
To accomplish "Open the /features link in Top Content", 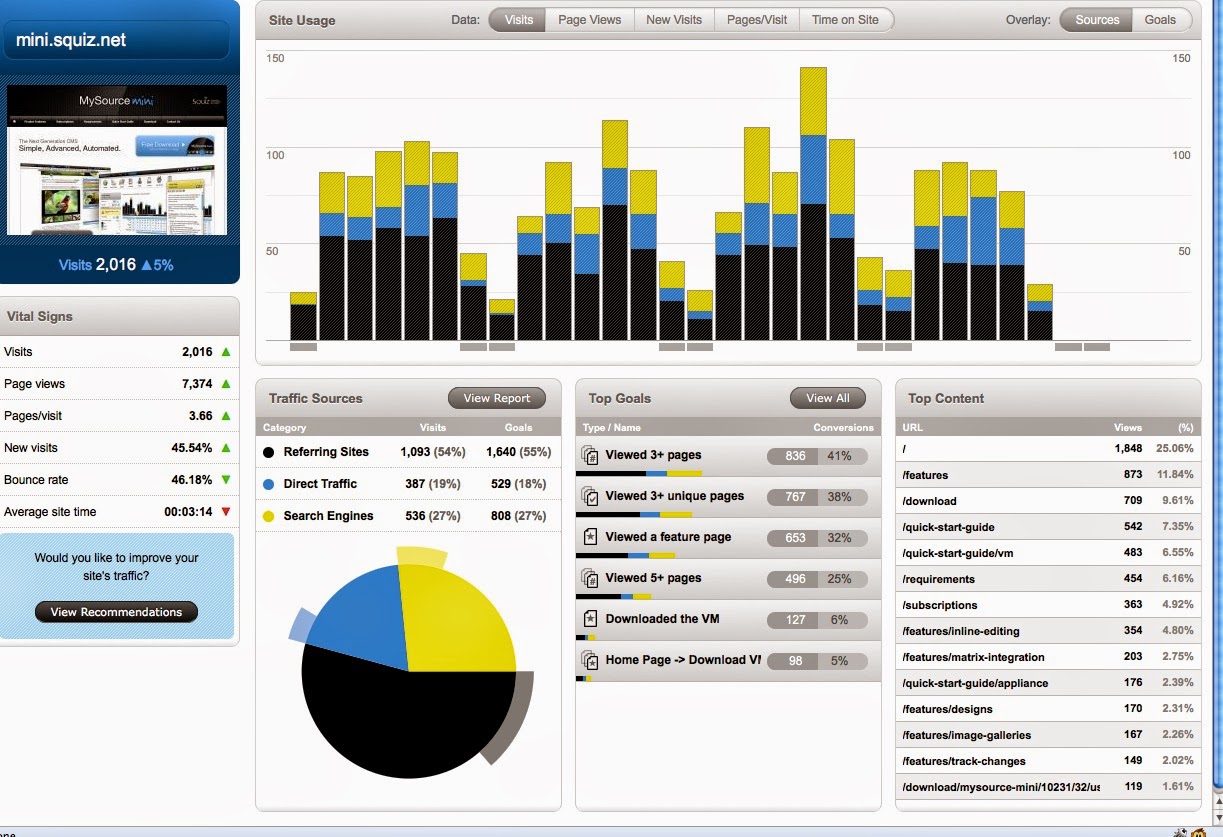I will coord(923,475).
